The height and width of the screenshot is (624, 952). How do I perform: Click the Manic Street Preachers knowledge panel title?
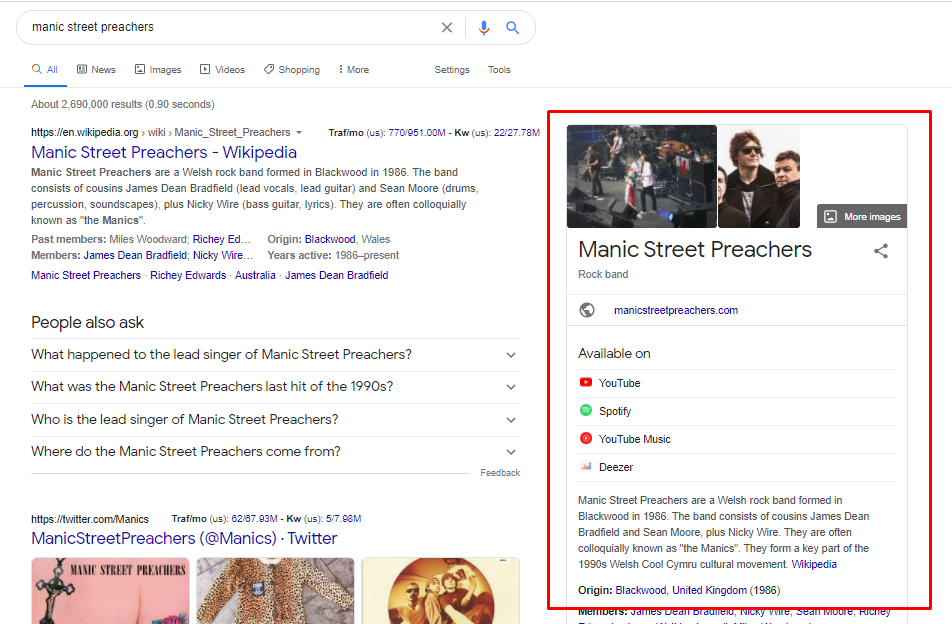pyautogui.click(x=695, y=249)
